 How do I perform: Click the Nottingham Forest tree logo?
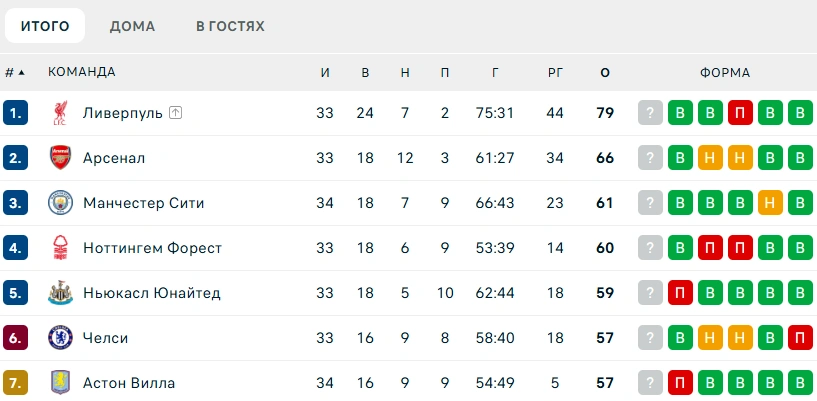click(60, 247)
